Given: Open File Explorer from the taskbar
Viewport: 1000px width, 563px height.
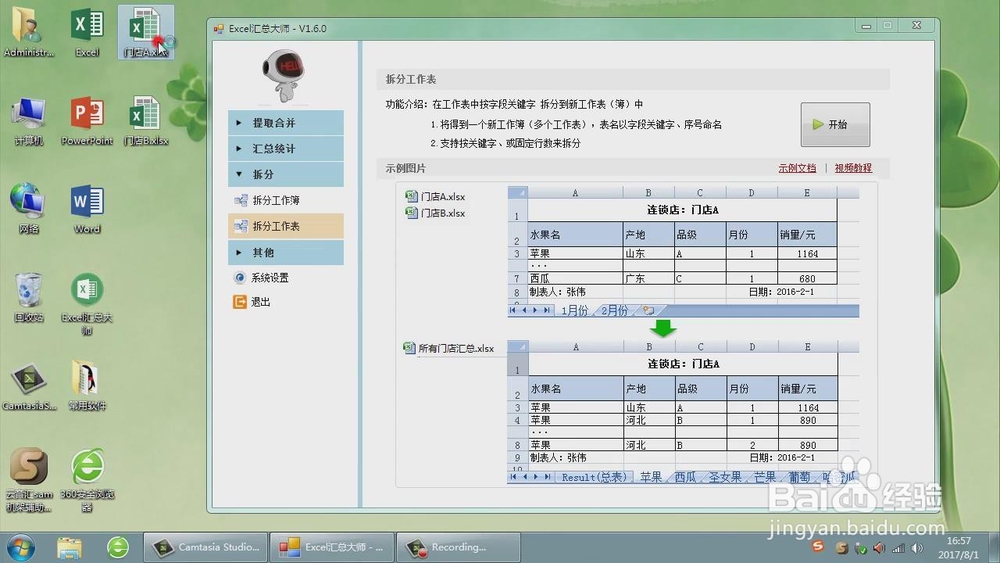Looking at the screenshot, I should coord(70,548).
